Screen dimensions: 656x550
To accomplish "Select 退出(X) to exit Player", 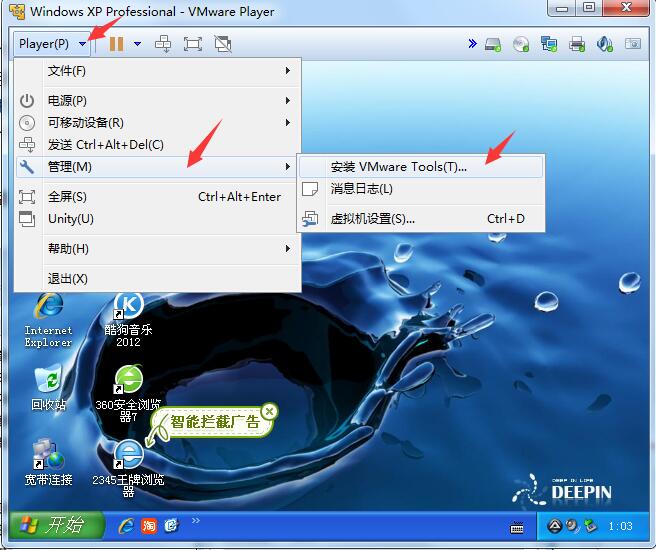I will pos(157,279).
